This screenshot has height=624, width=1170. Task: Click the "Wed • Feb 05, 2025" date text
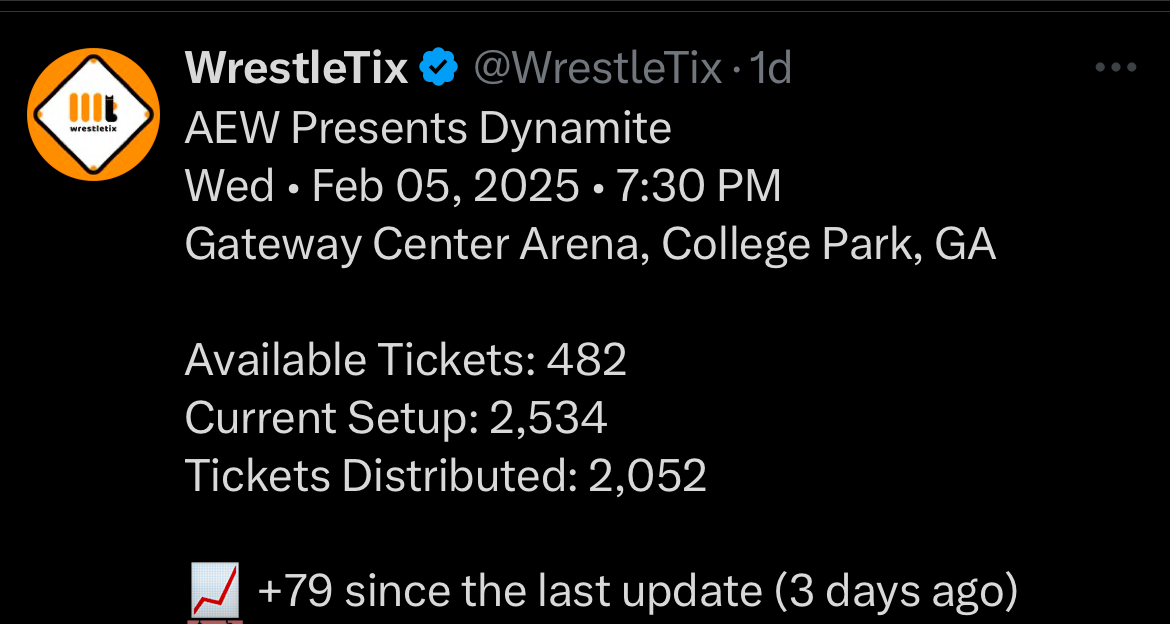[x=382, y=187]
